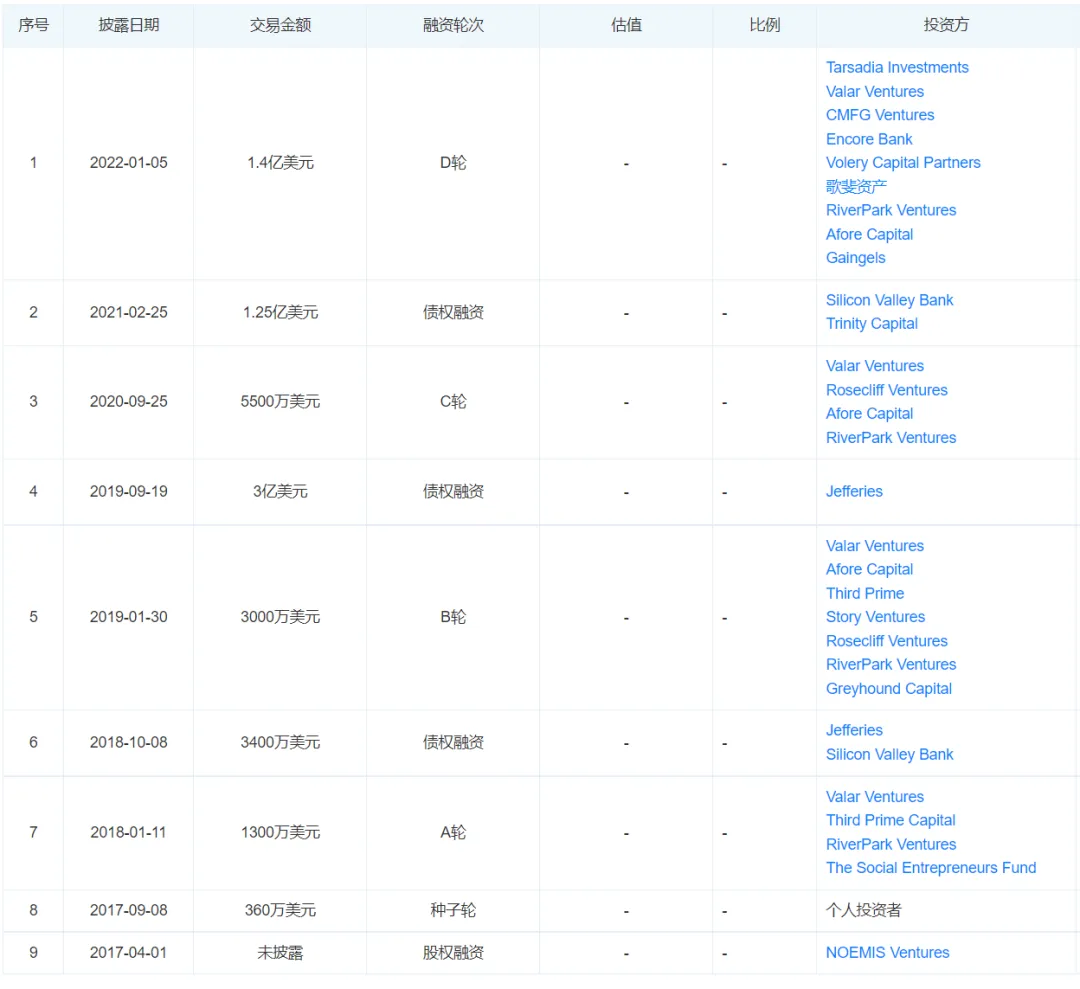Select amount cell 3000万美元
This screenshot has height=989, width=1080.
click(280, 616)
